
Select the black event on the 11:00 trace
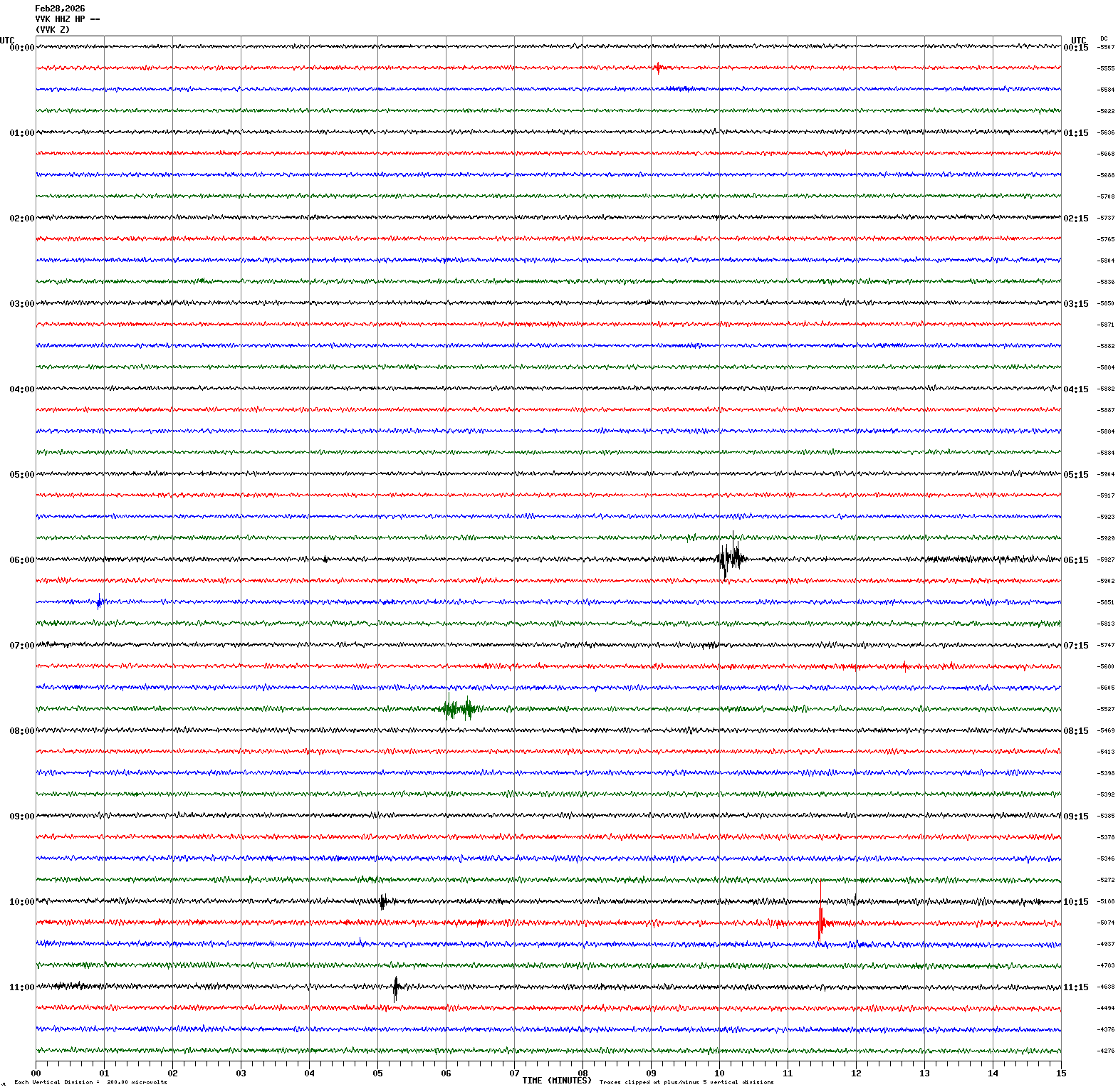[x=396, y=987]
